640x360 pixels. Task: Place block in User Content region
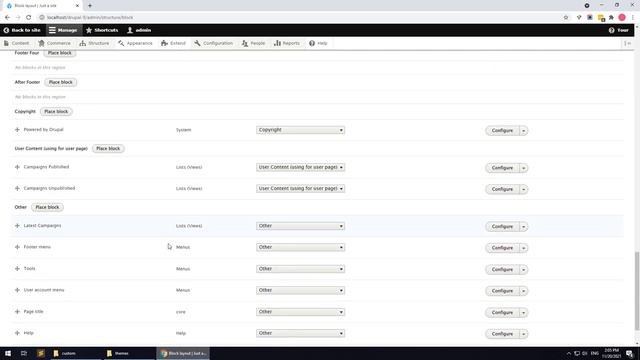(108, 149)
